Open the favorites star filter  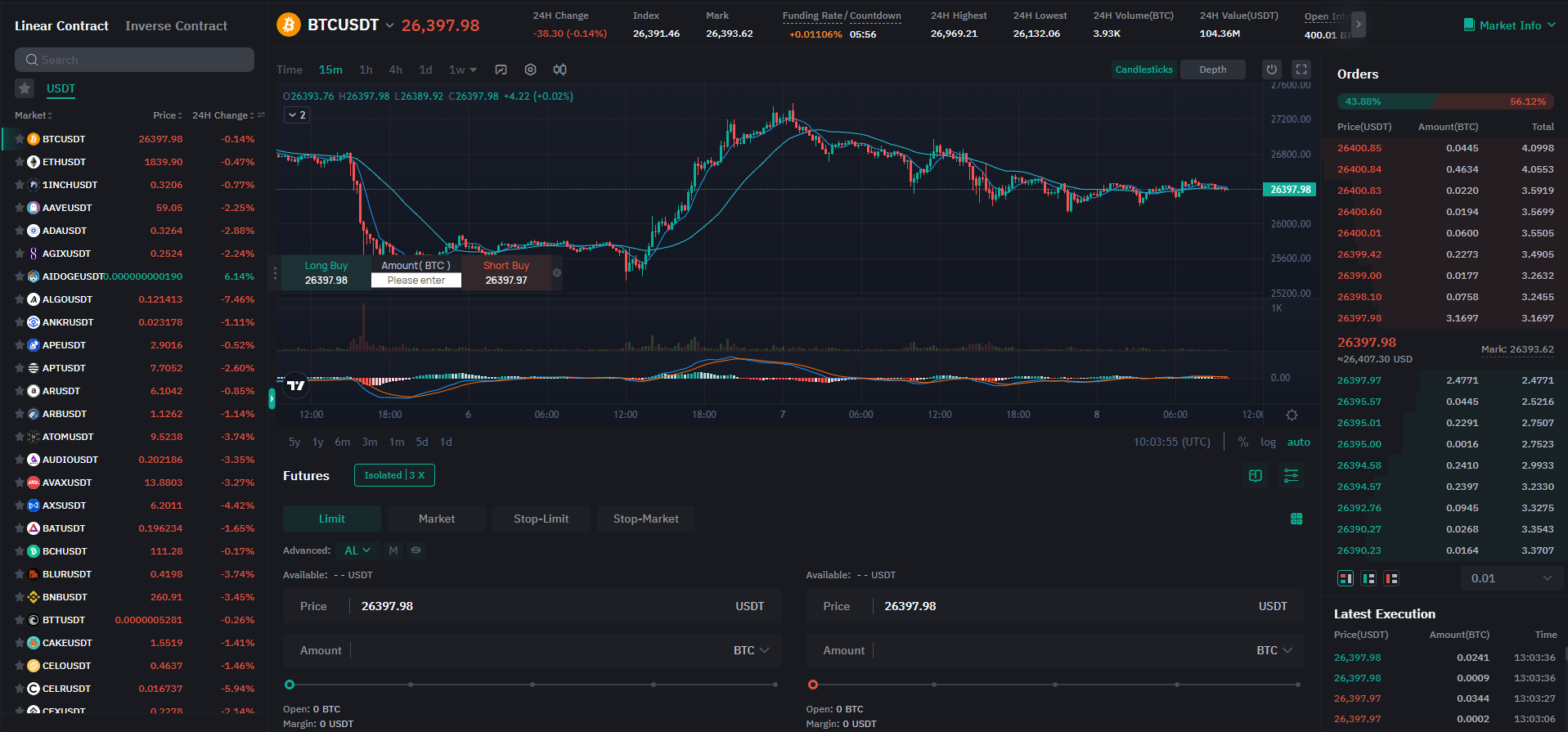coord(25,88)
